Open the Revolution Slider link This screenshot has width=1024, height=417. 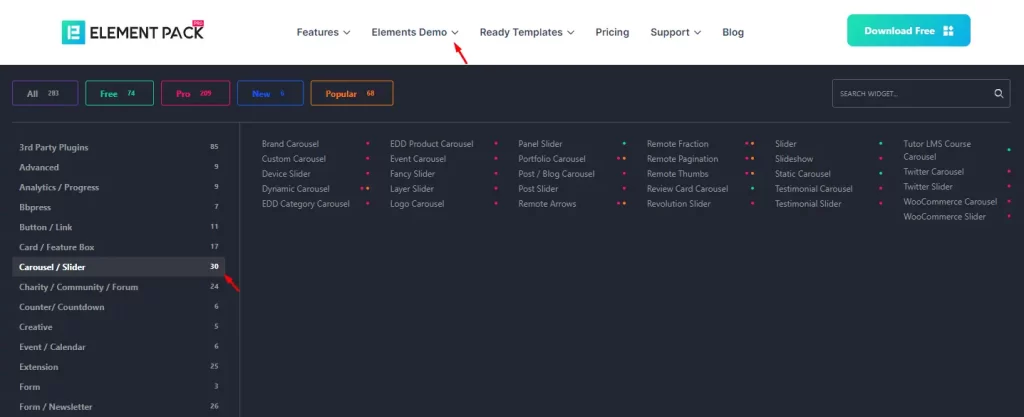point(679,204)
